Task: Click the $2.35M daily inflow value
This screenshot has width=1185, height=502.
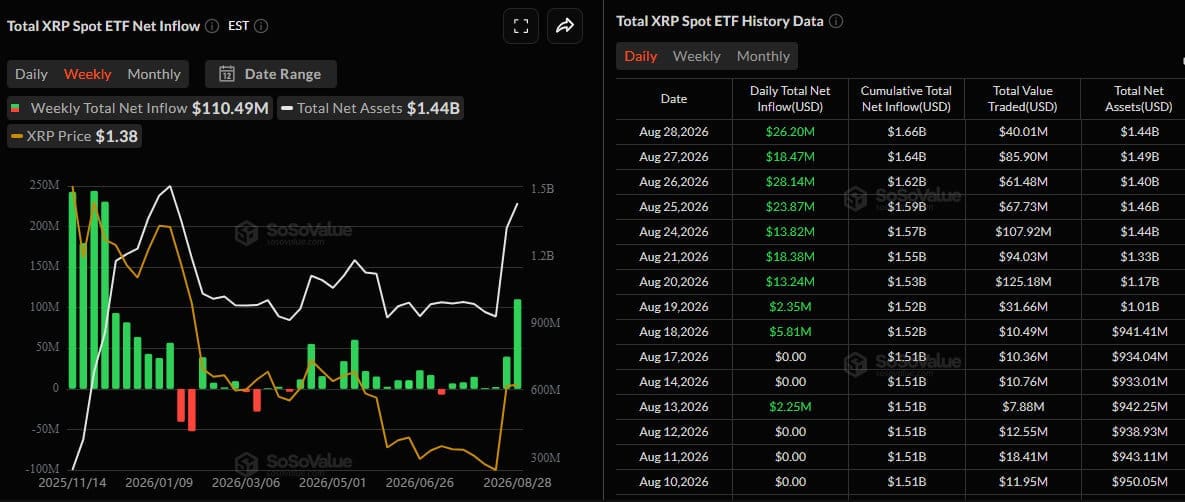Action: 791,306
